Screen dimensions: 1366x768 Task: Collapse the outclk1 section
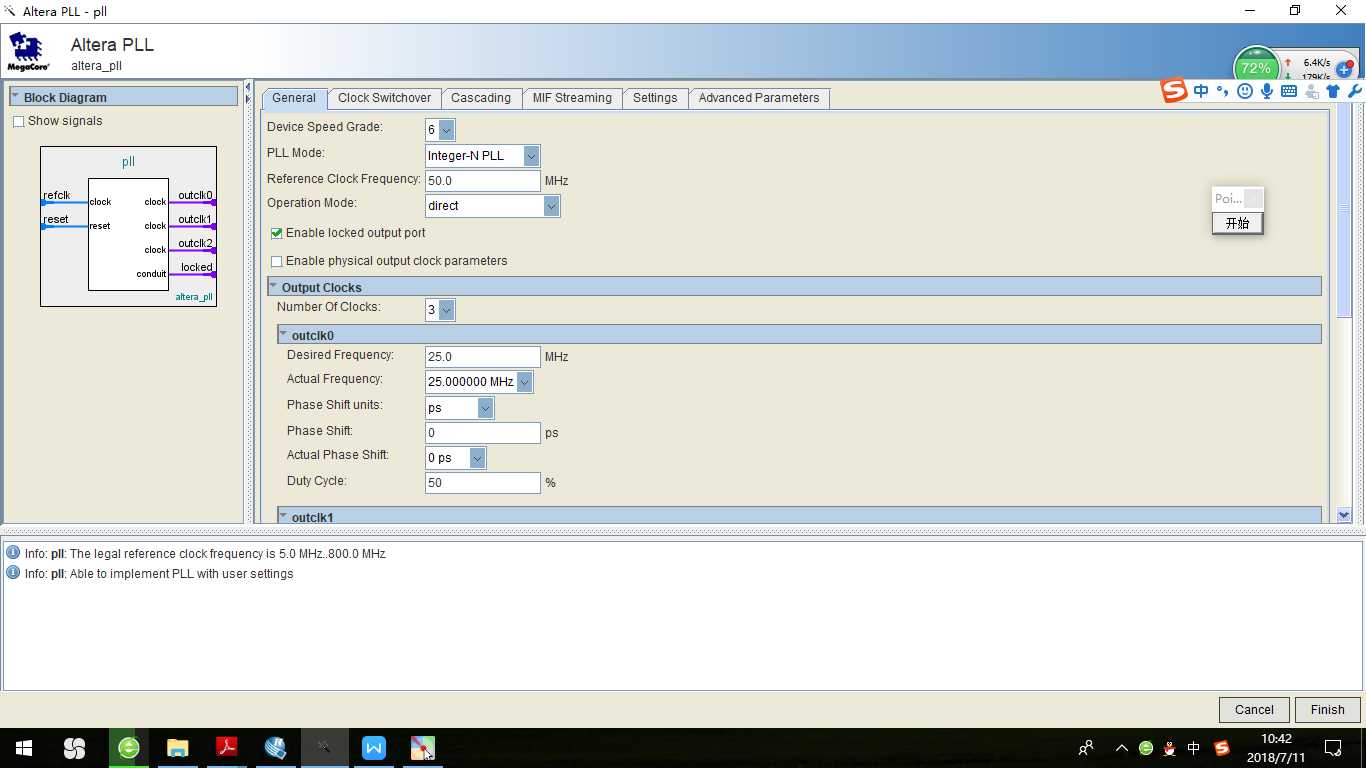[283, 516]
